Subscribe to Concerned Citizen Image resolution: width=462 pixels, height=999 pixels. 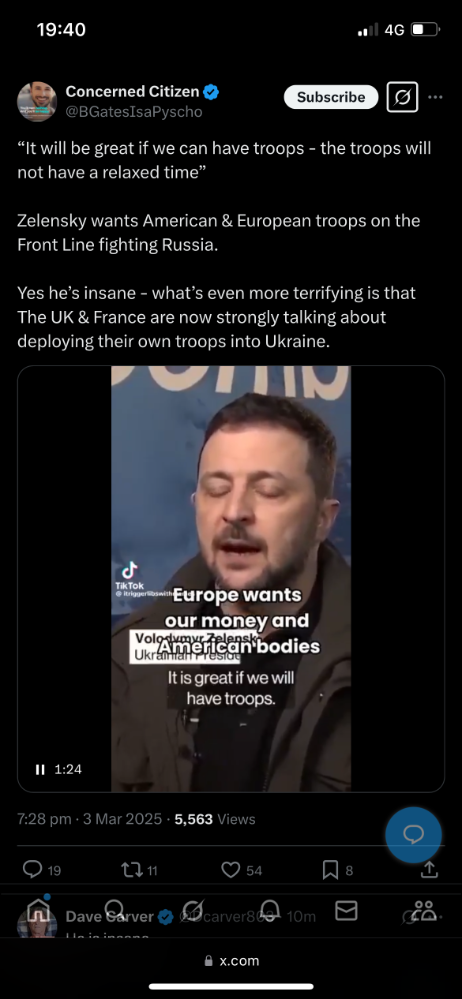tap(331, 97)
